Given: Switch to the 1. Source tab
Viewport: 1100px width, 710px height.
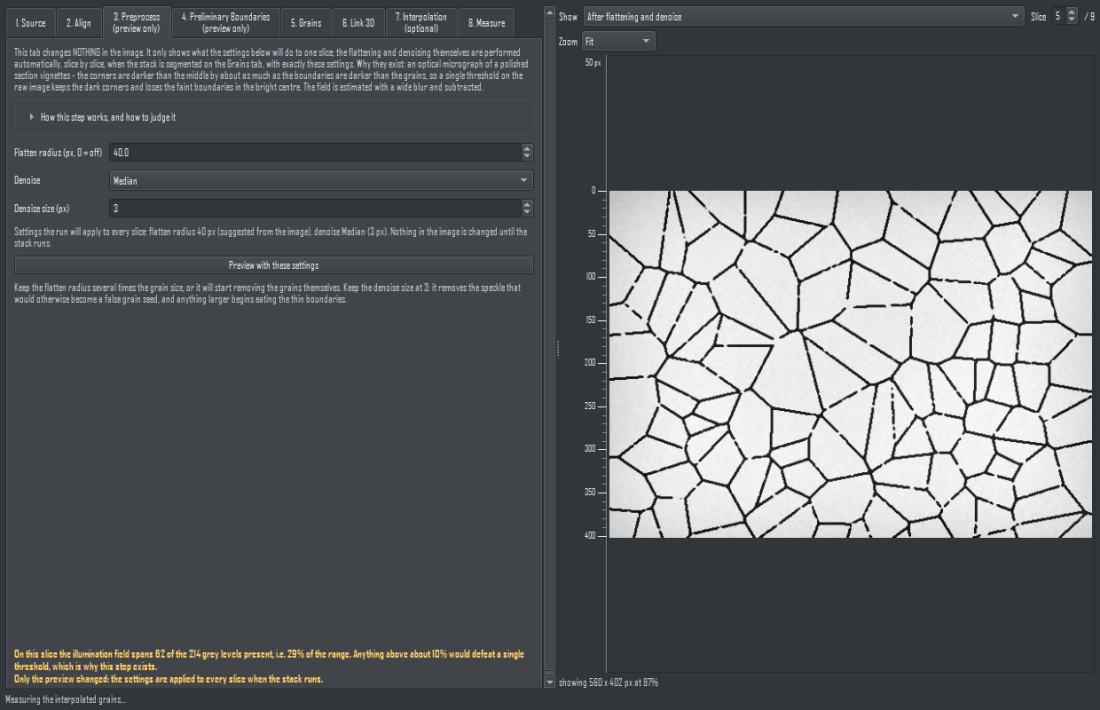Looking at the screenshot, I should 31,23.
